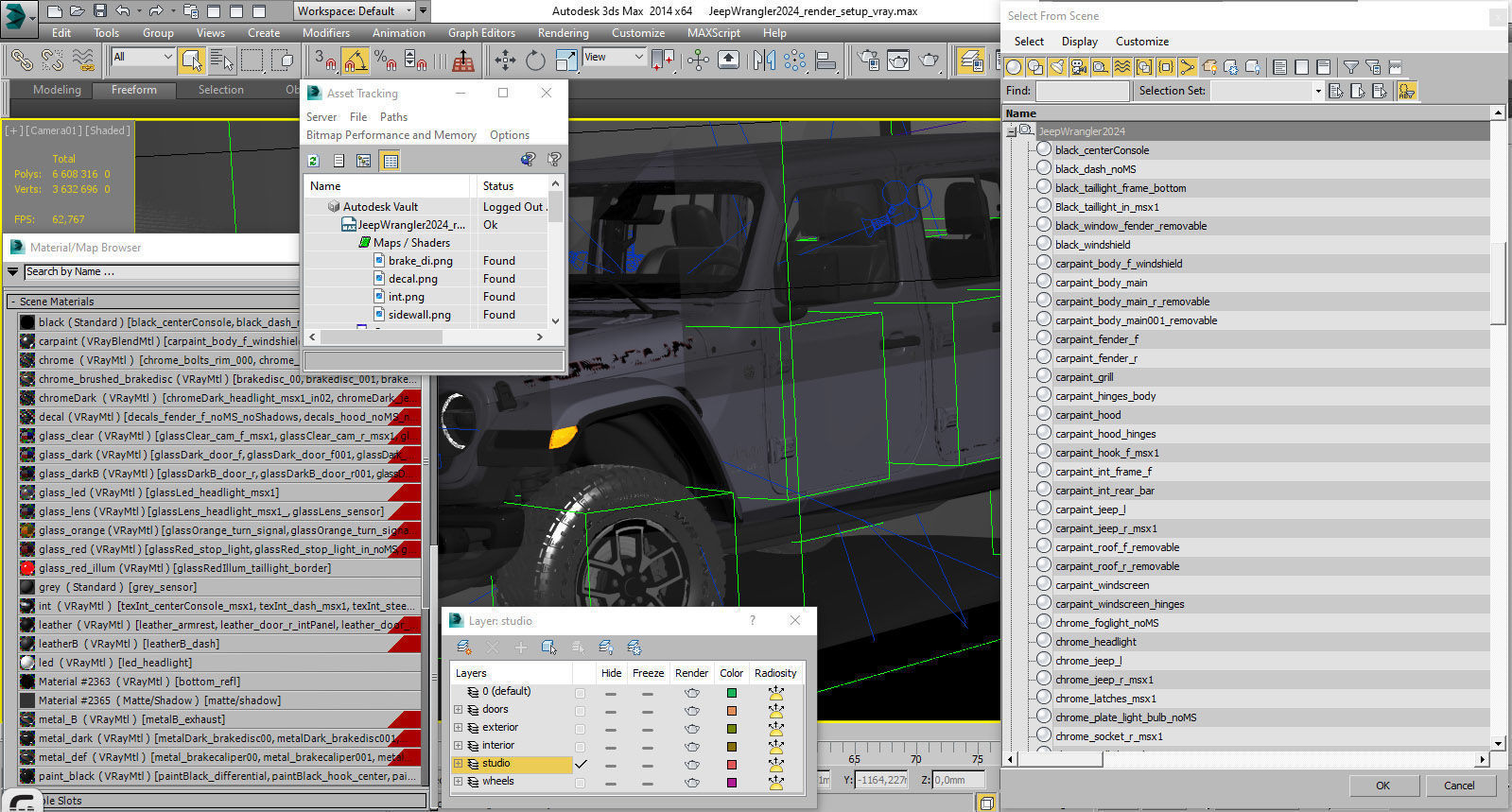The height and width of the screenshot is (812, 1512).
Task: Toggle Freeze for the exterior layer
Action: pyautogui.click(x=648, y=729)
